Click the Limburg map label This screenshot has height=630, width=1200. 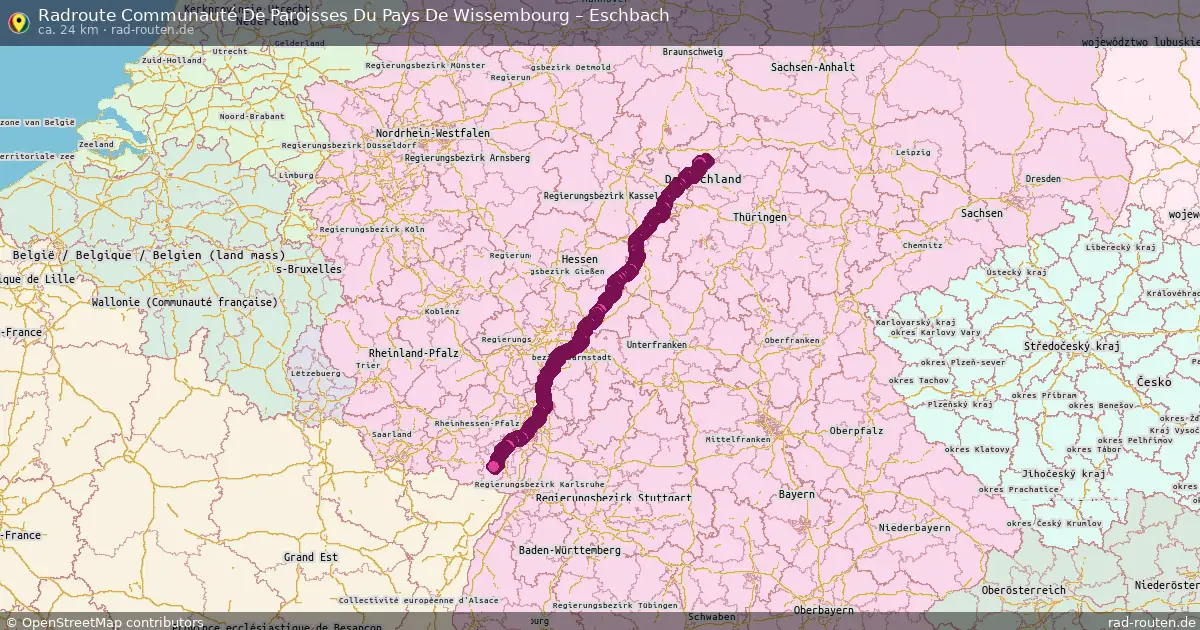click(296, 175)
